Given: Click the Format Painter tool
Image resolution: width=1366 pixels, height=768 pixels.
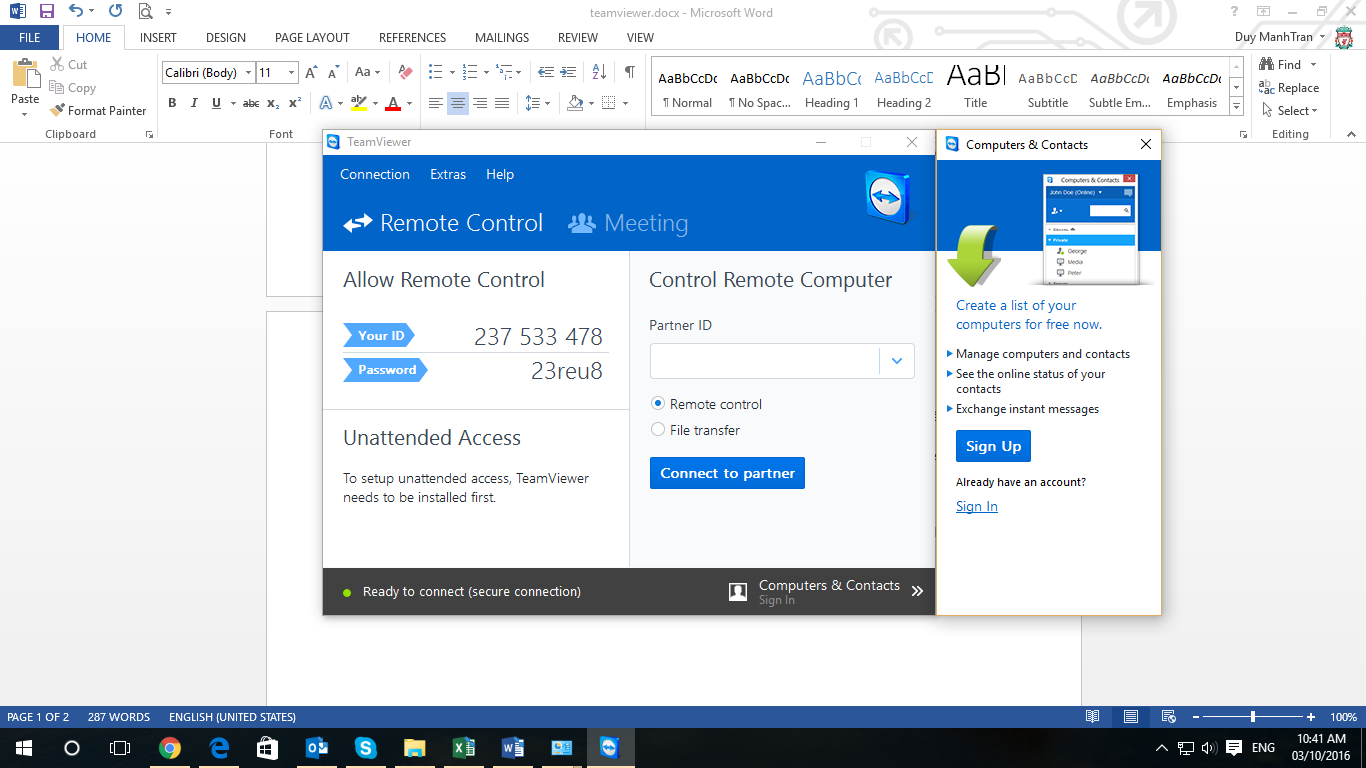Looking at the screenshot, I should (98, 111).
